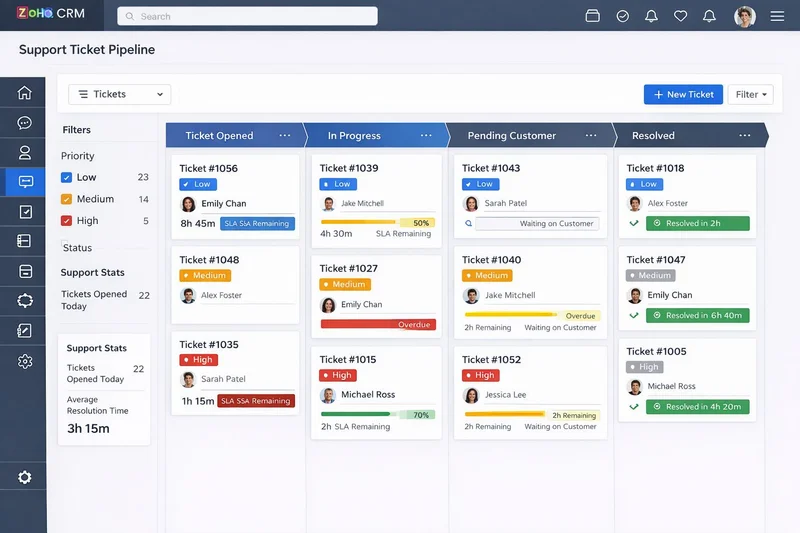This screenshot has height=533, width=800.
Task: Click High priority tag on Ticket #1052
Action: (481, 375)
